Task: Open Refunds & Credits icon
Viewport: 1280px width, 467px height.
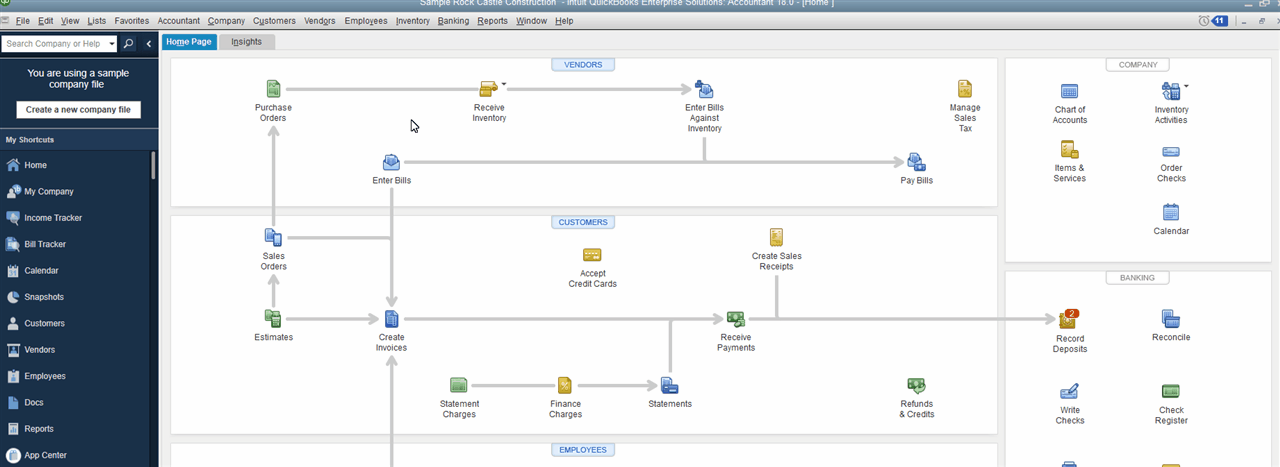Action: click(x=916, y=385)
